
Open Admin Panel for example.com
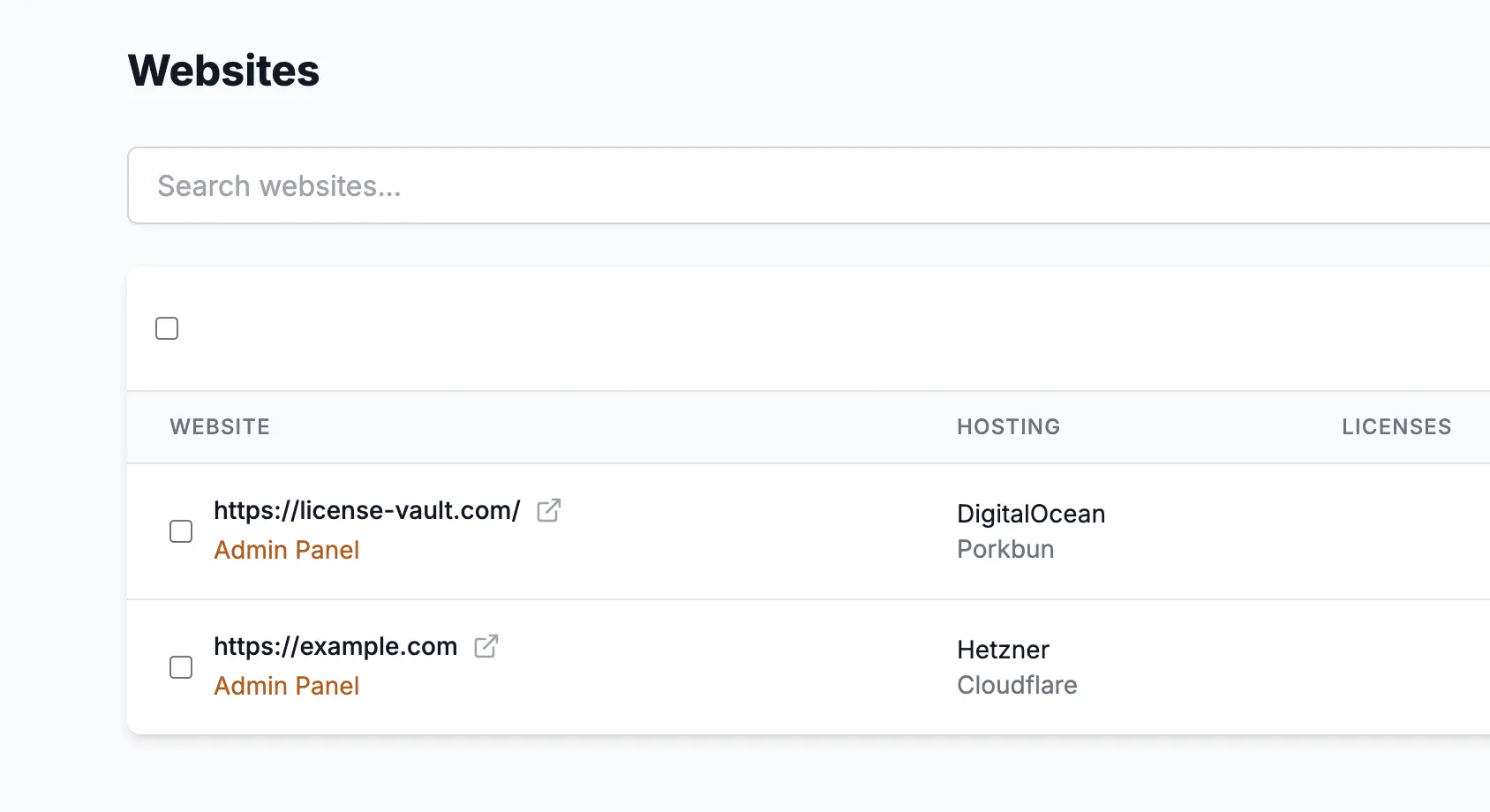pos(286,686)
